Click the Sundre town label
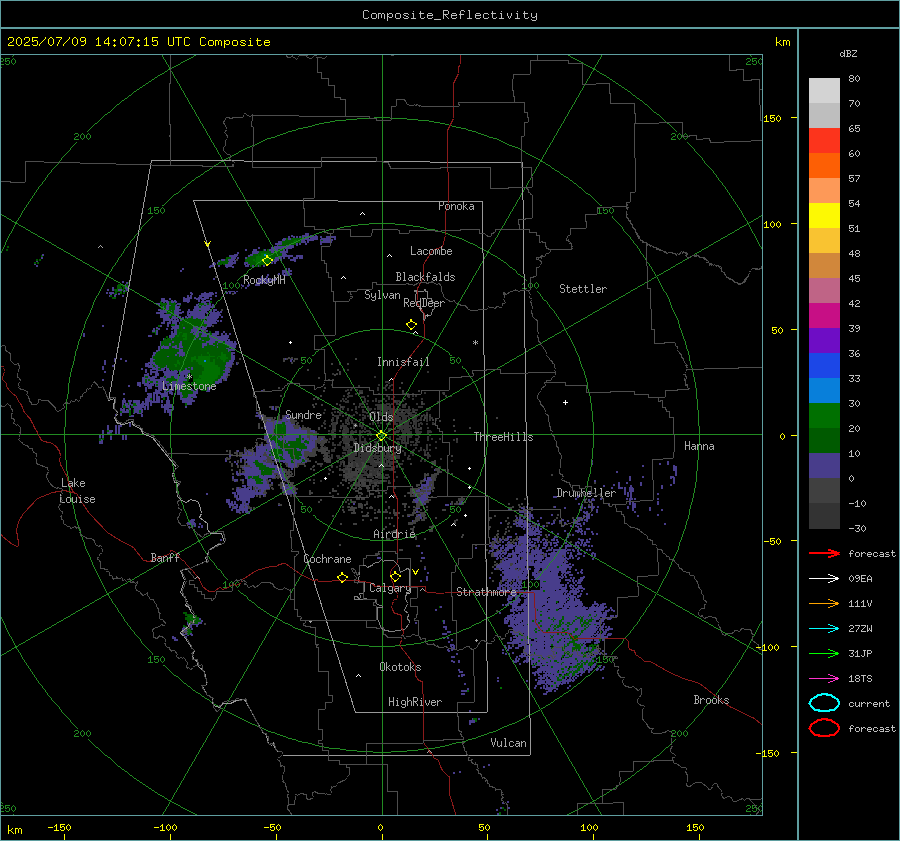 (x=303, y=414)
